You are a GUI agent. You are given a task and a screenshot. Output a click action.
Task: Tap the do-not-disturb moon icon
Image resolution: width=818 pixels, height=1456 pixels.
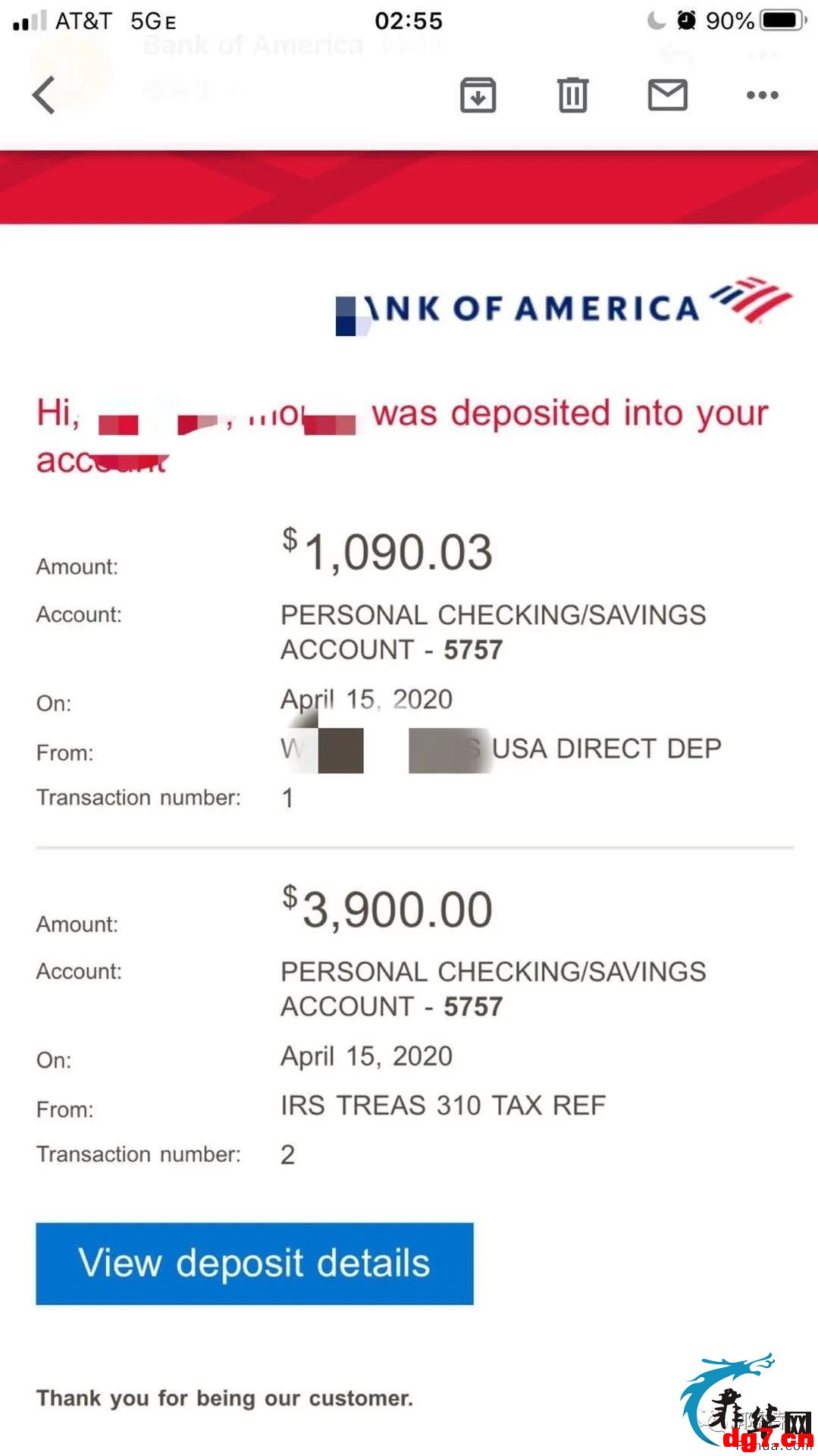[x=656, y=20]
